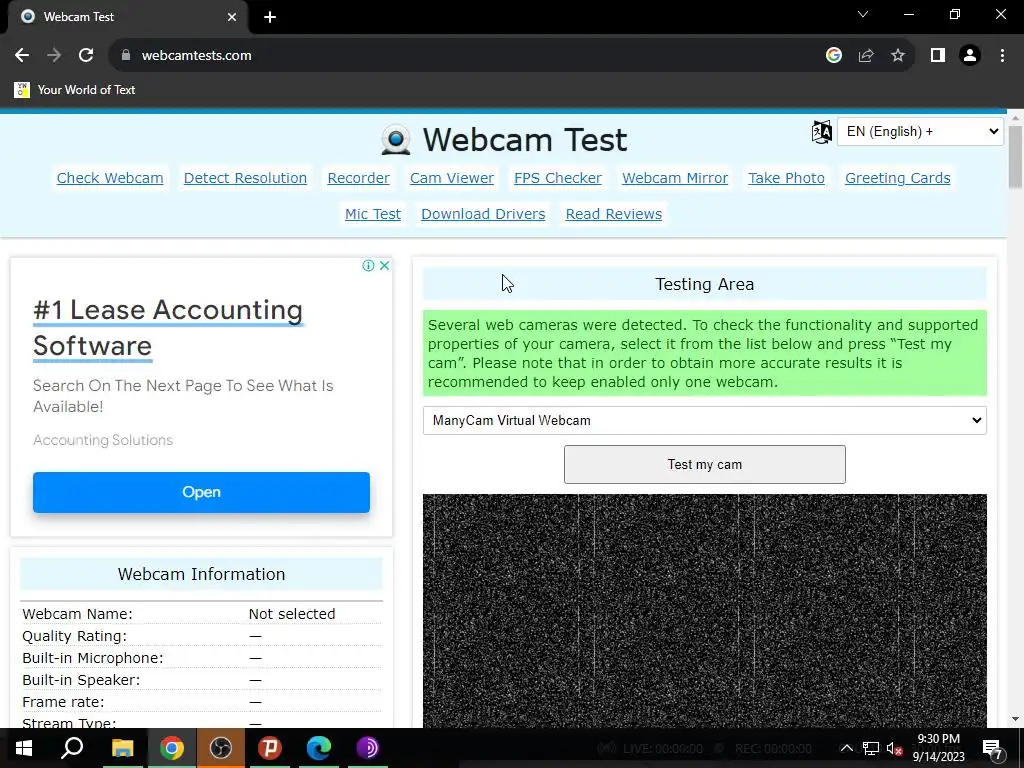Viewport: 1024px width, 768px height.
Task: Open File Explorer from taskbar
Action: pyautogui.click(x=122, y=748)
